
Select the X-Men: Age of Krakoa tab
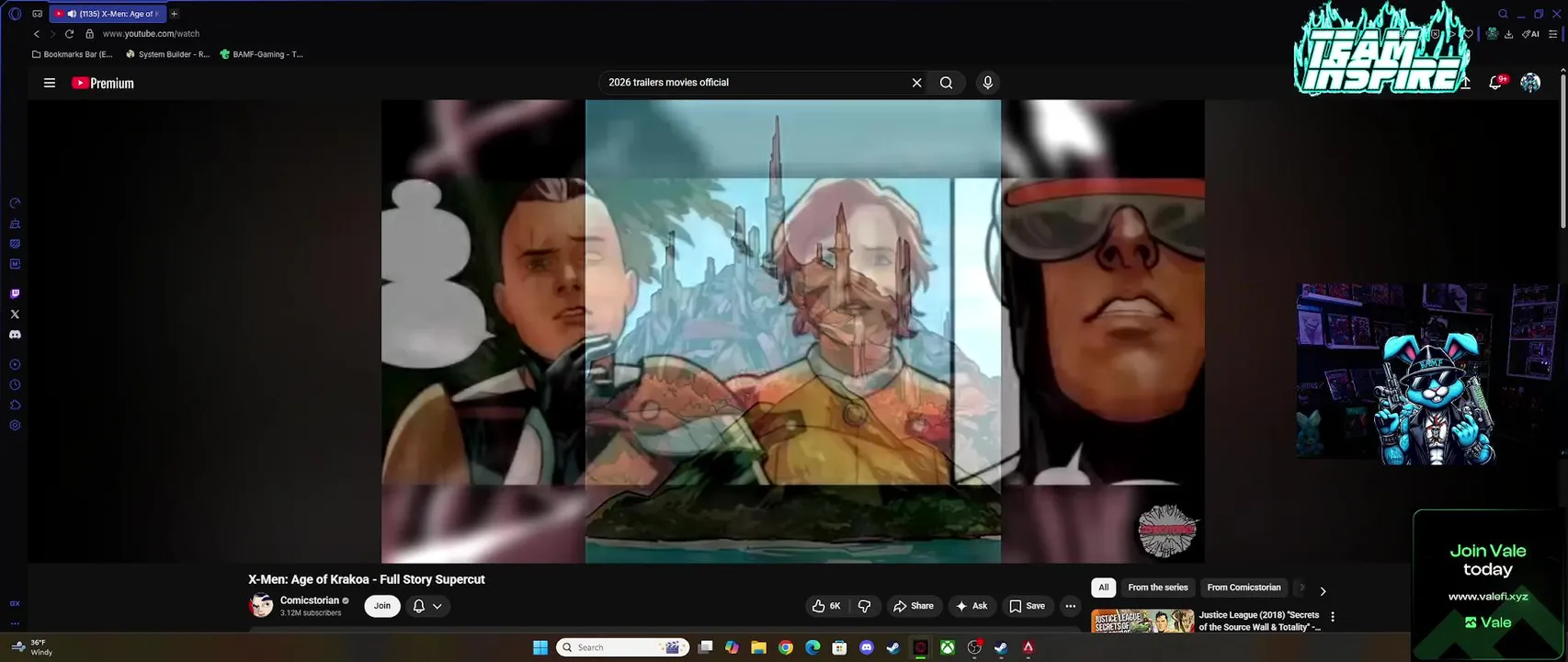tap(108, 14)
